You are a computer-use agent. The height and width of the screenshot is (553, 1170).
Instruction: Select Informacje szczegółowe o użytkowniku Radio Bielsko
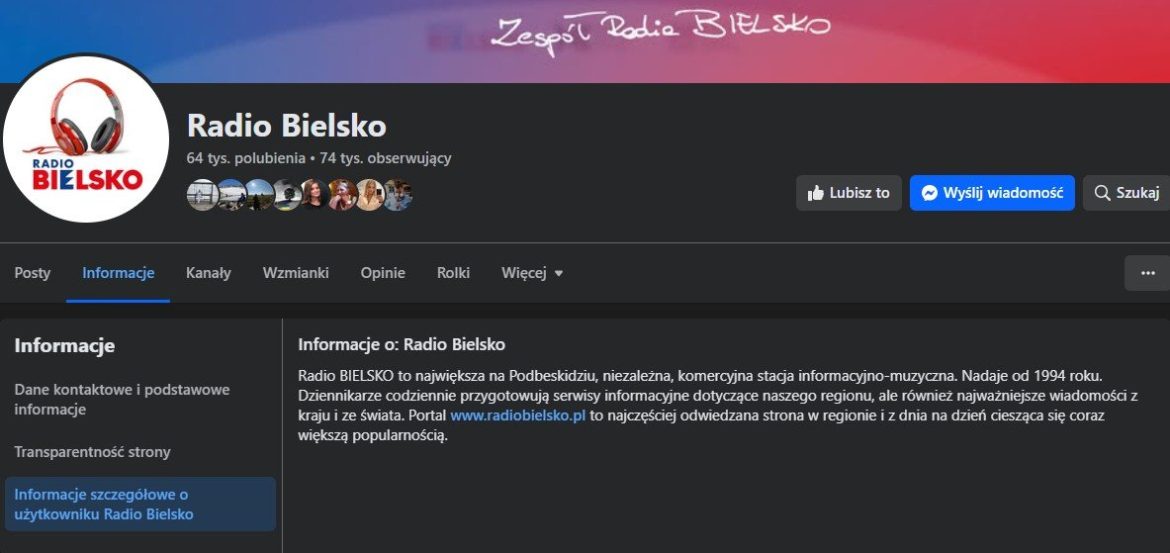point(140,504)
